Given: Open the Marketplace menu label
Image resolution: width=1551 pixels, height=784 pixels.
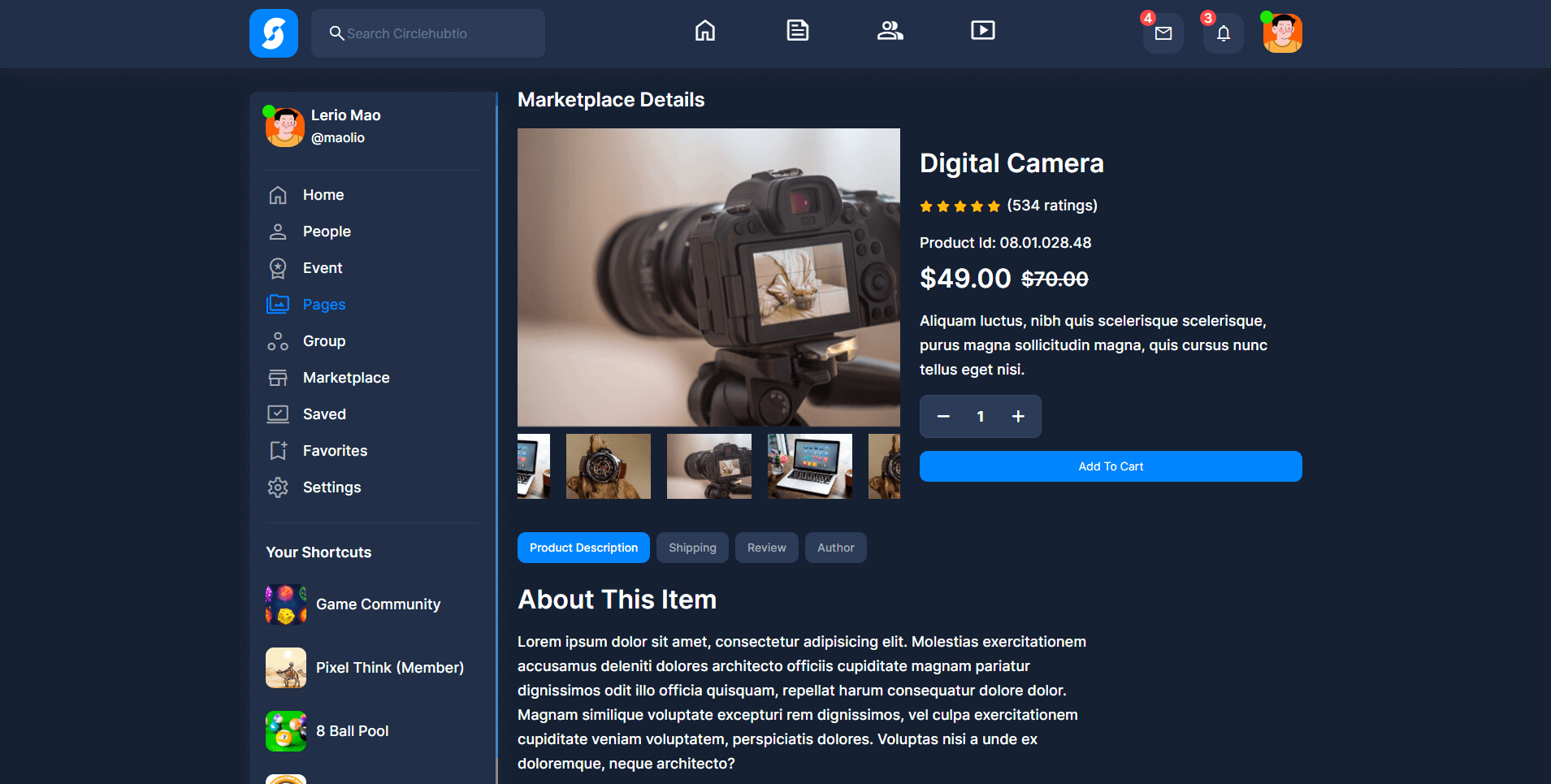Looking at the screenshot, I should click(346, 378).
